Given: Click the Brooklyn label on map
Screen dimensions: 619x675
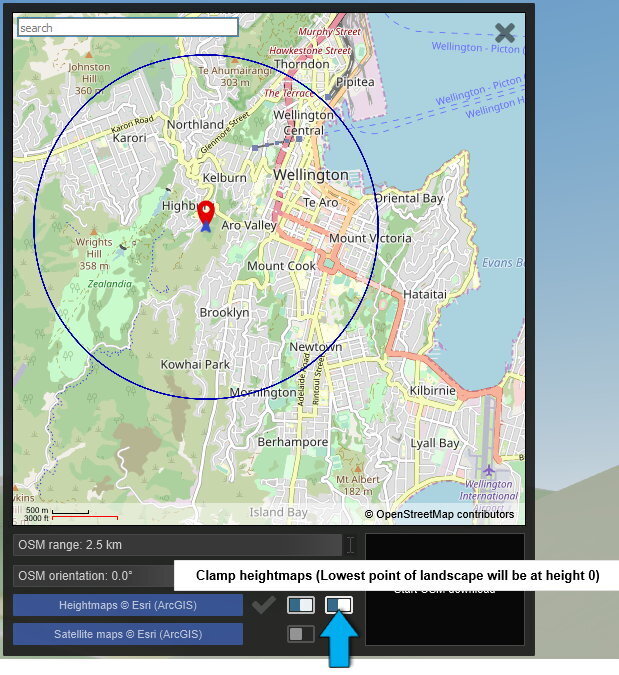Looking at the screenshot, I should (224, 312).
